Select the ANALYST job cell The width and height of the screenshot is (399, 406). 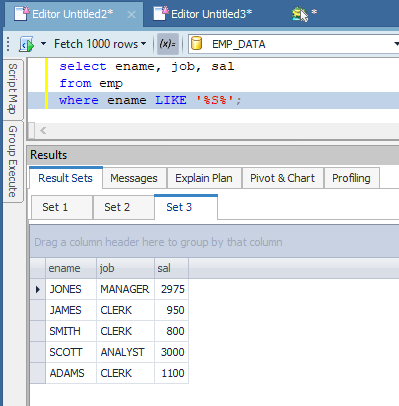125,352
